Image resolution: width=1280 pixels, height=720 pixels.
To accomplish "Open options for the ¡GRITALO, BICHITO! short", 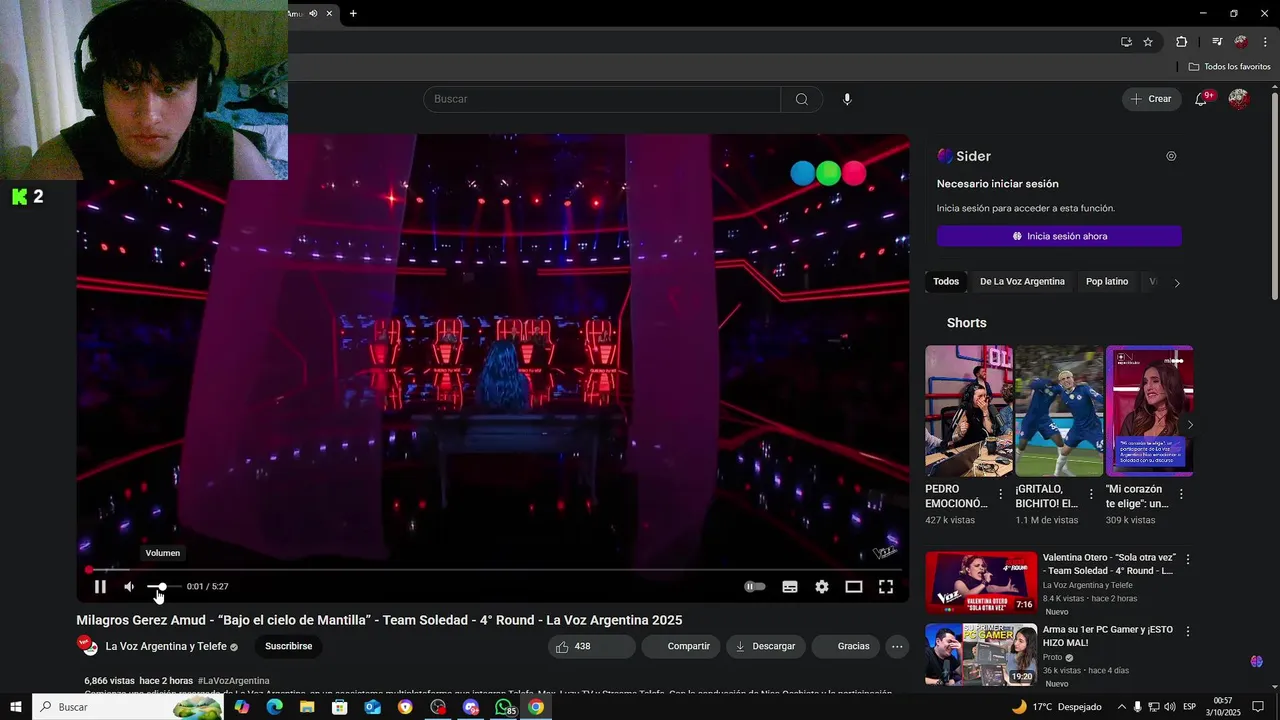I will coord(1091,494).
